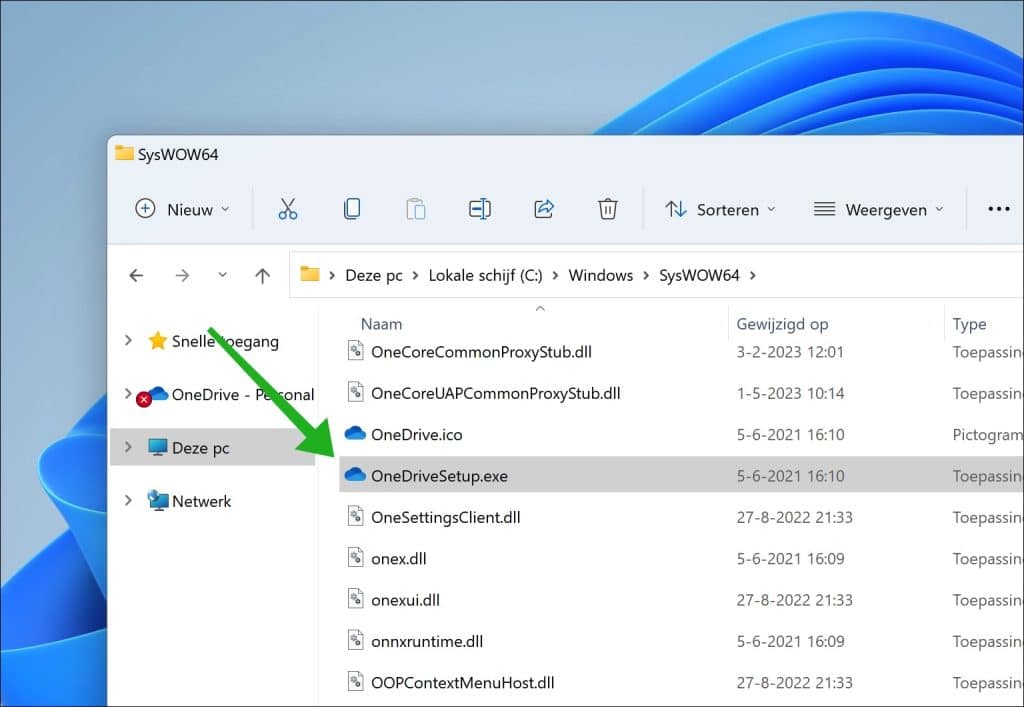Collapse the OneDrive - Personal sidebar entry chevron
The image size is (1024, 707).
tap(128, 394)
